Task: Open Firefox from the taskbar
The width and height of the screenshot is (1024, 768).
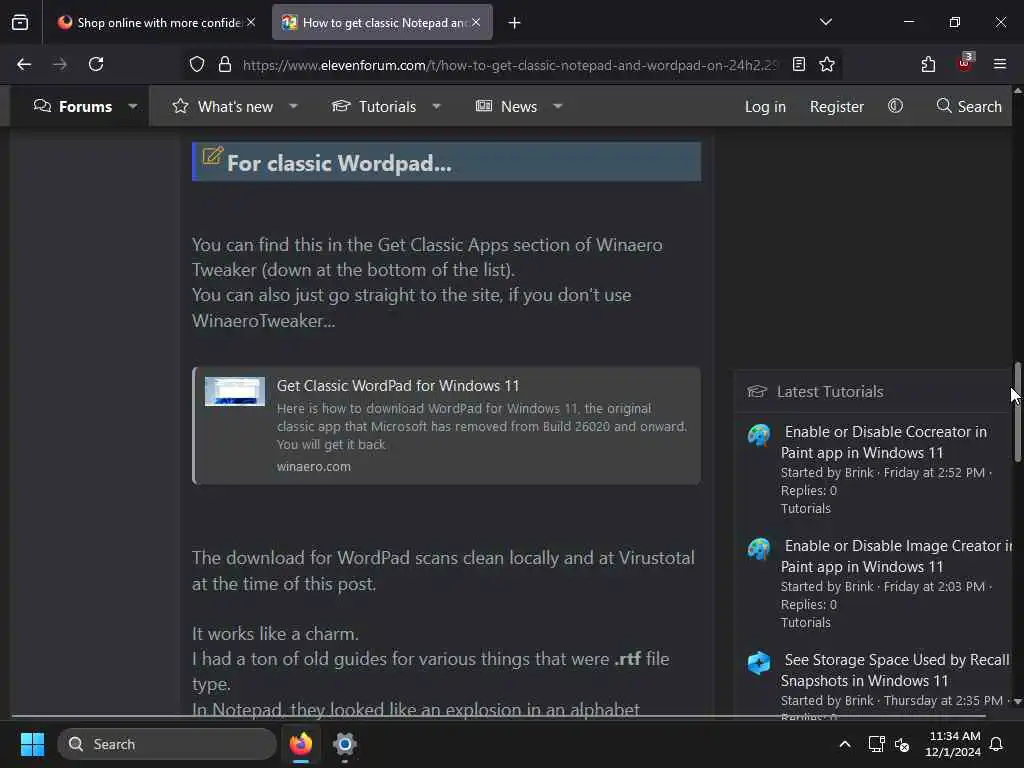Action: [300, 744]
